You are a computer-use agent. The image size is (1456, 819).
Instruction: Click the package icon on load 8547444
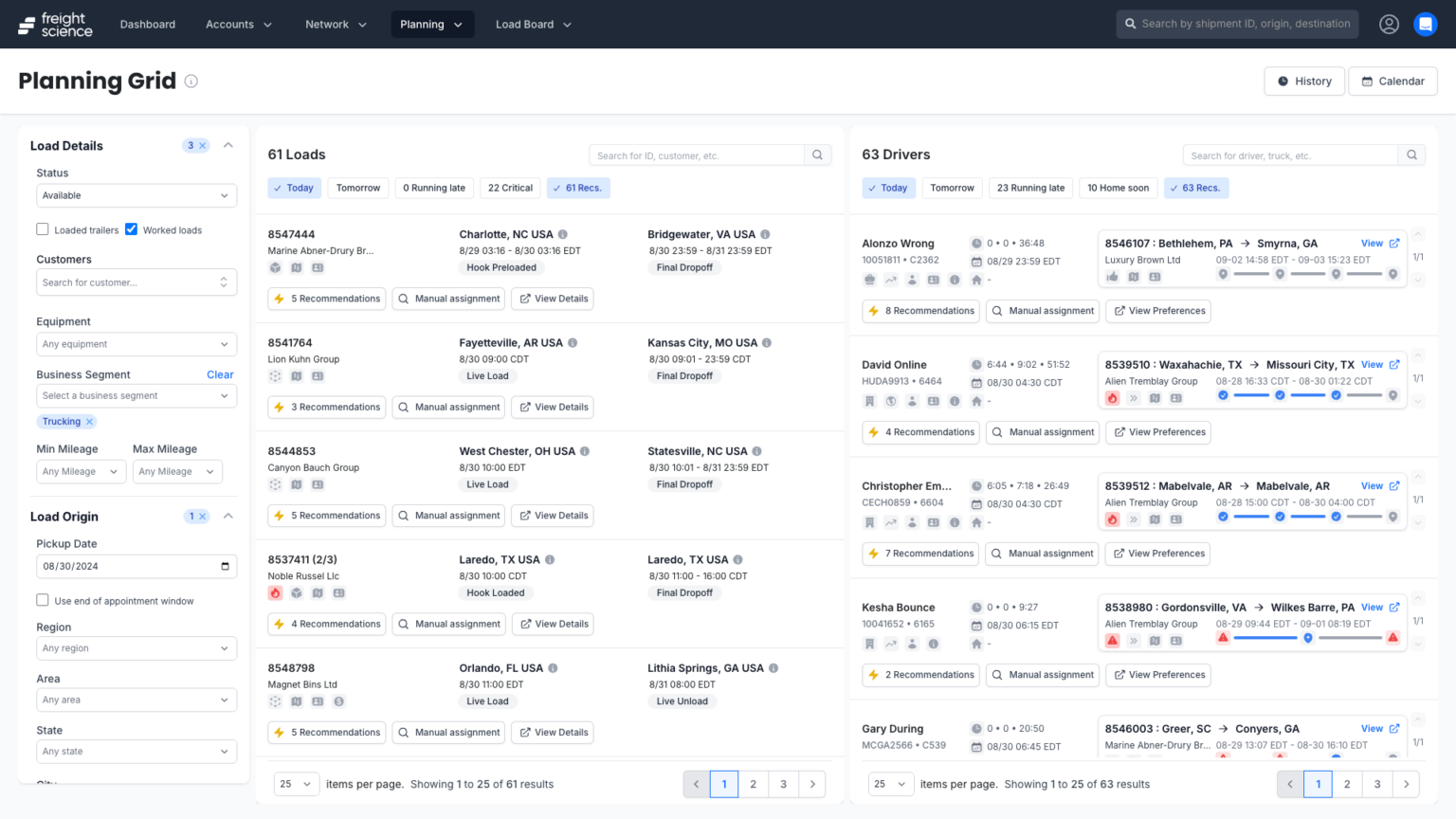click(275, 268)
